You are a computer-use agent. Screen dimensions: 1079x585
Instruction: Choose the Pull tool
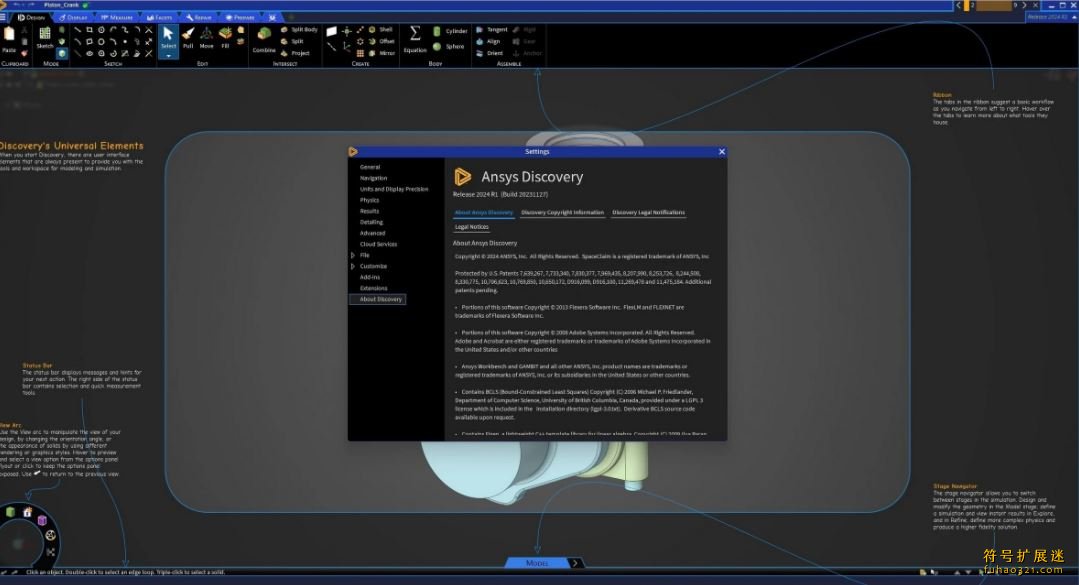188,38
